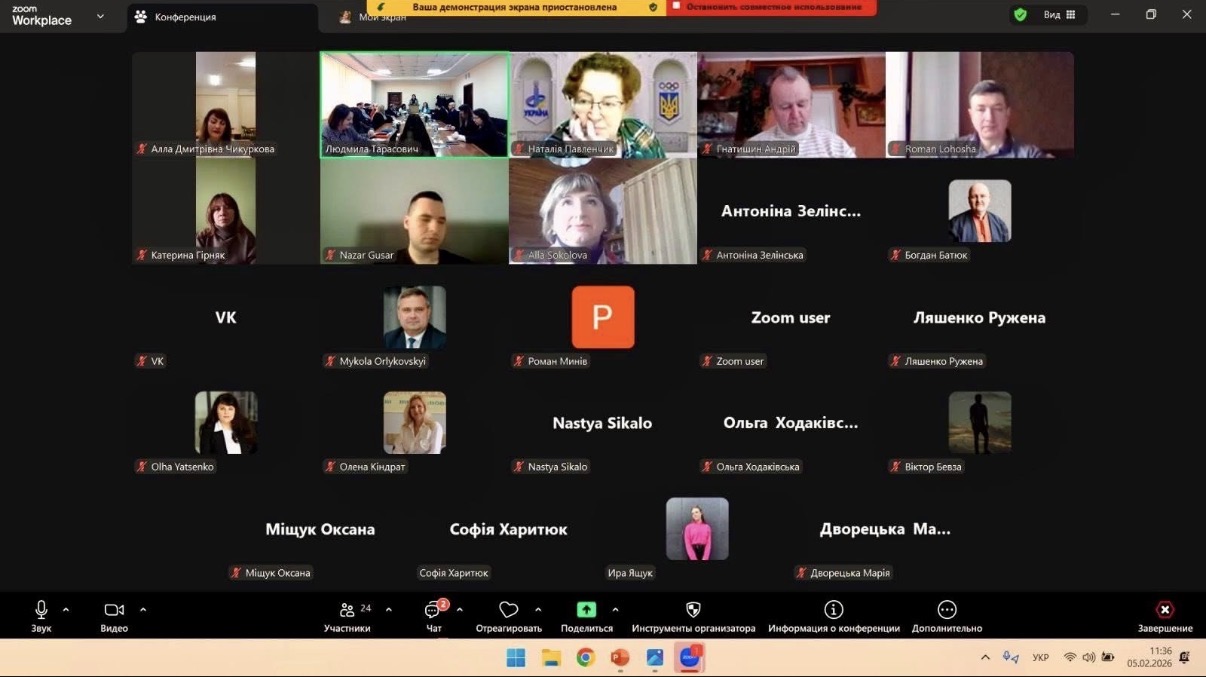Toggle camera with Видео button
Image resolution: width=1206 pixels, height=677 pixels.
114,611
